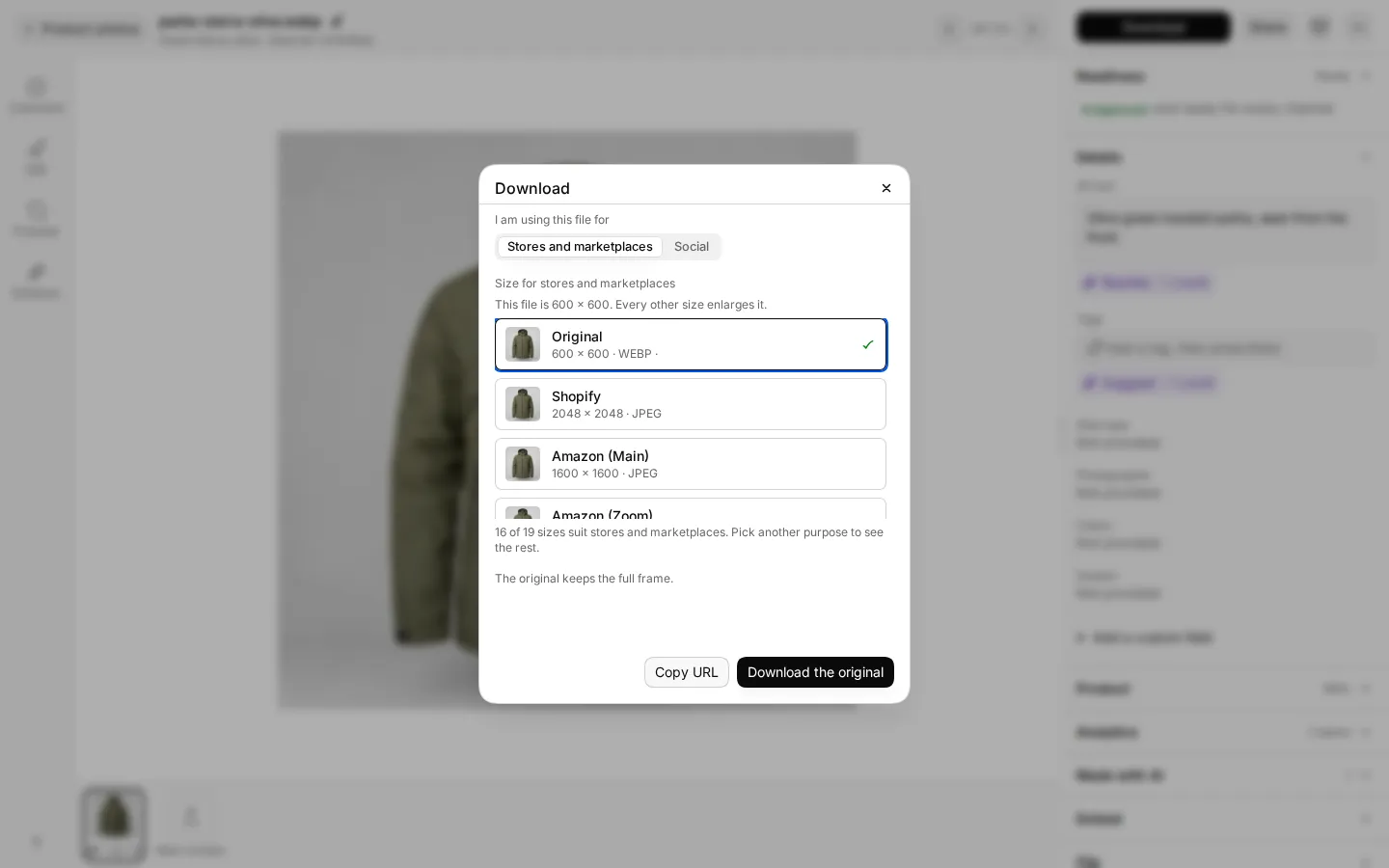
Task: Choose the Original 600 × 600 WEBP size
Action: pyautogui.click(x=691, y=344)
